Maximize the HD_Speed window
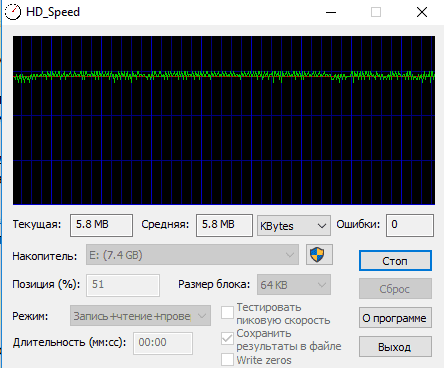This screenshot has height=368, width=444. pyautogui.click(x=376, y=12)
